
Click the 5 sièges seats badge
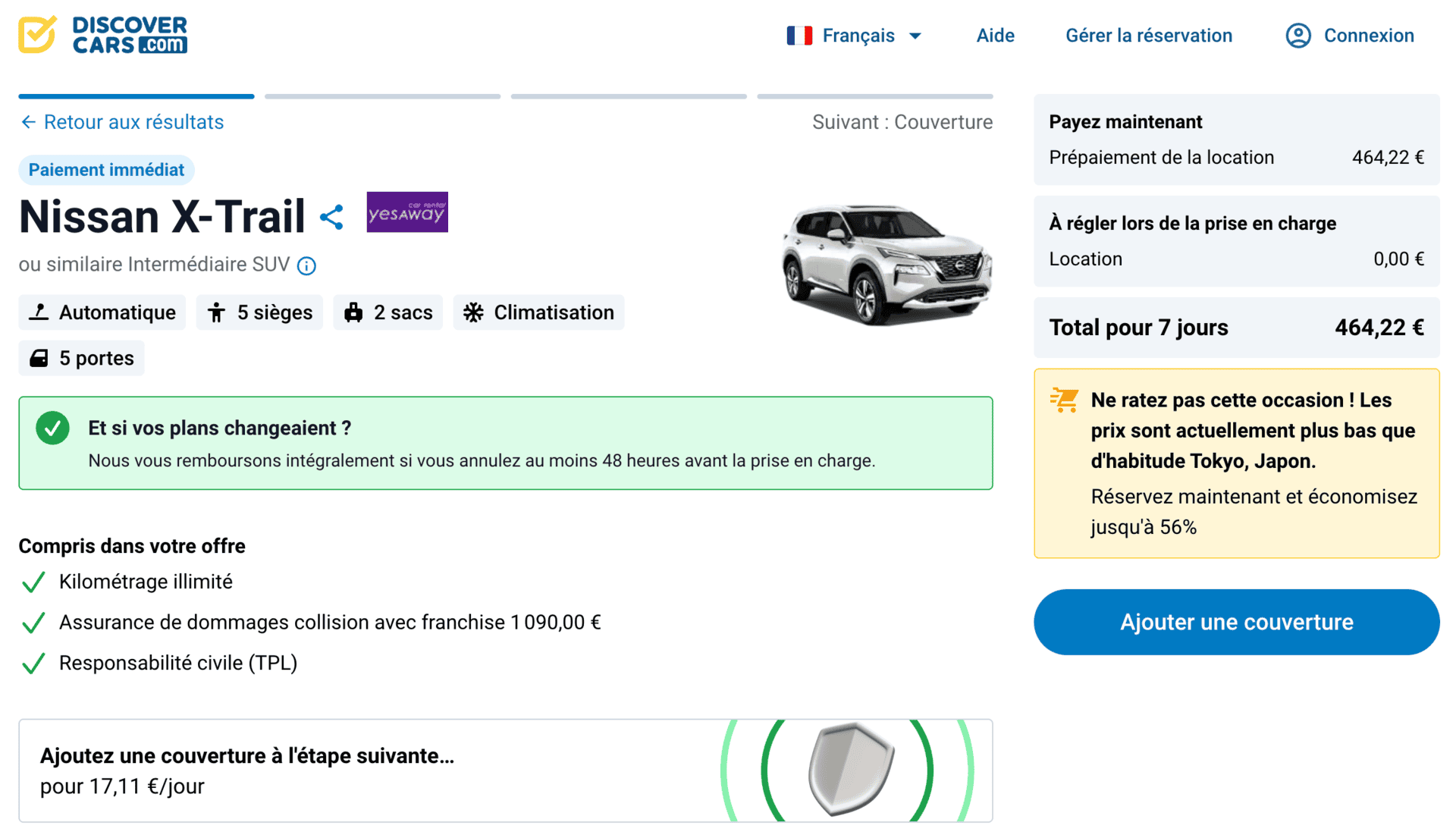[x=259, y=312]
